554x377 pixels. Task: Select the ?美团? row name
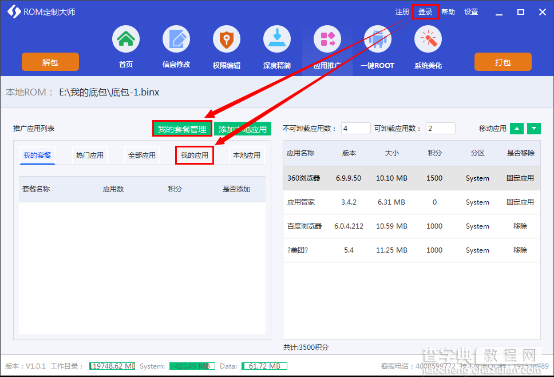297,250
